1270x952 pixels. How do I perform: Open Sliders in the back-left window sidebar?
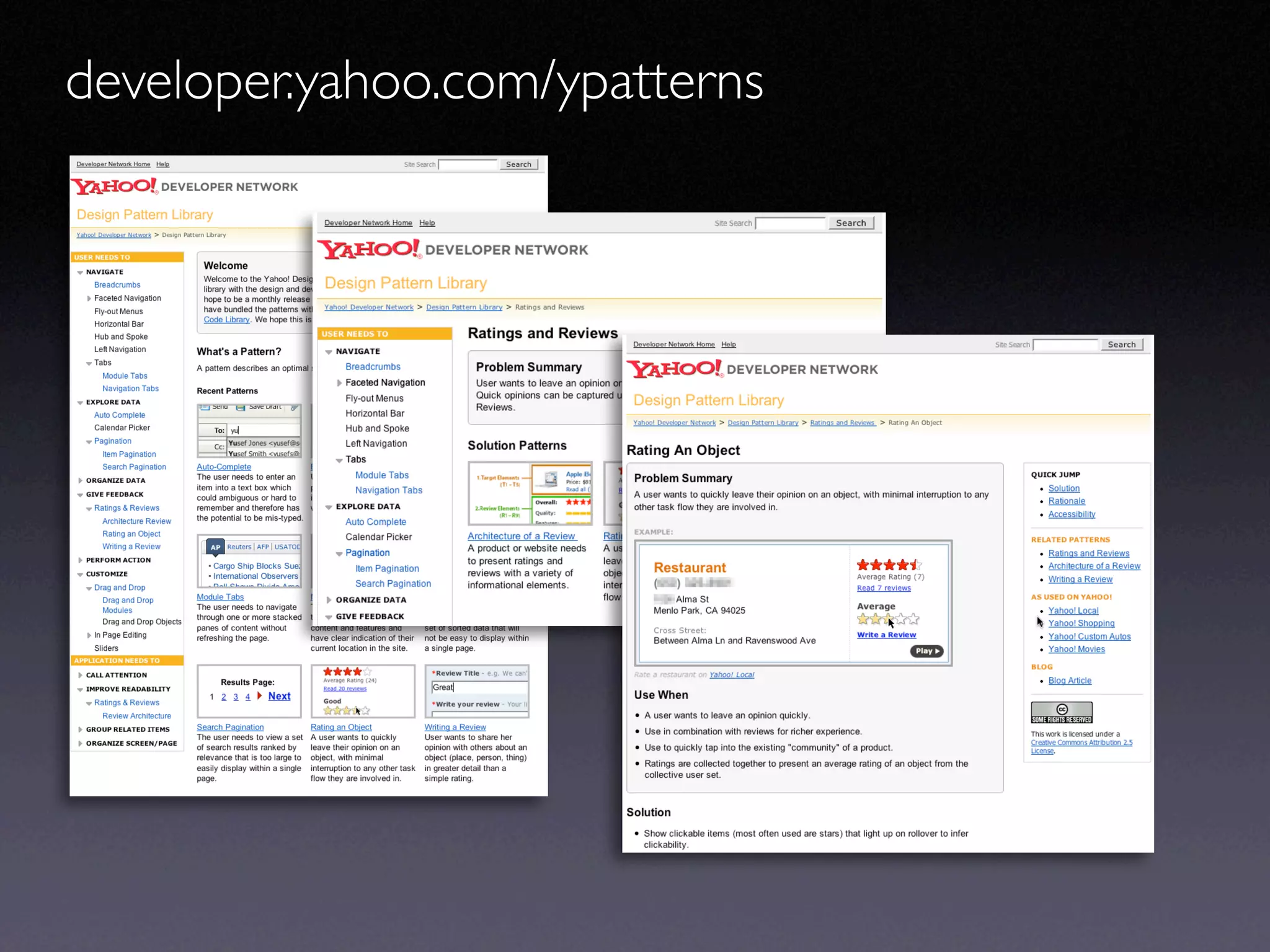[106, 648]
